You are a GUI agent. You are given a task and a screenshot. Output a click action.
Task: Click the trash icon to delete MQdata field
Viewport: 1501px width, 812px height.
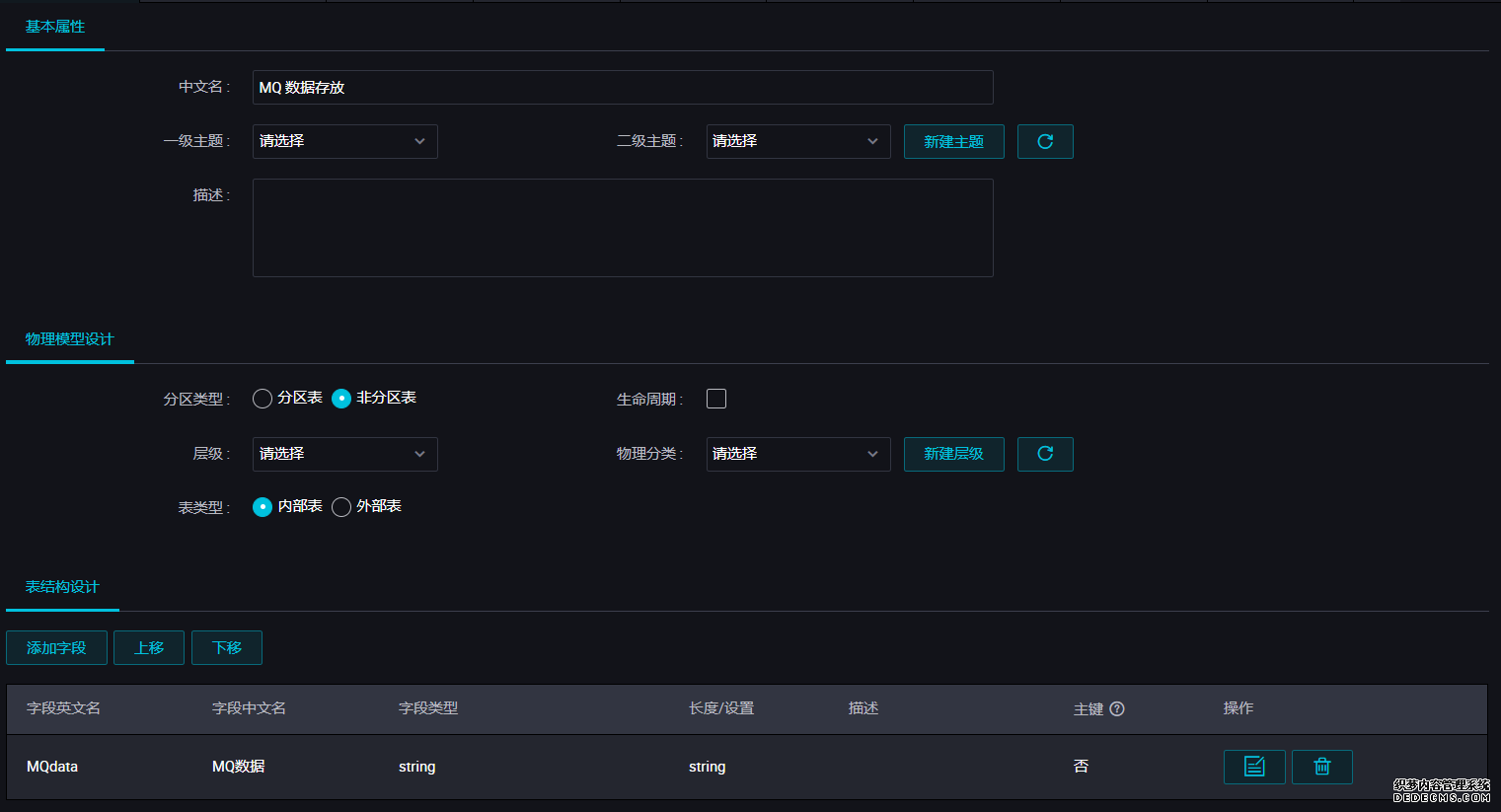[x=1322, y=767]
